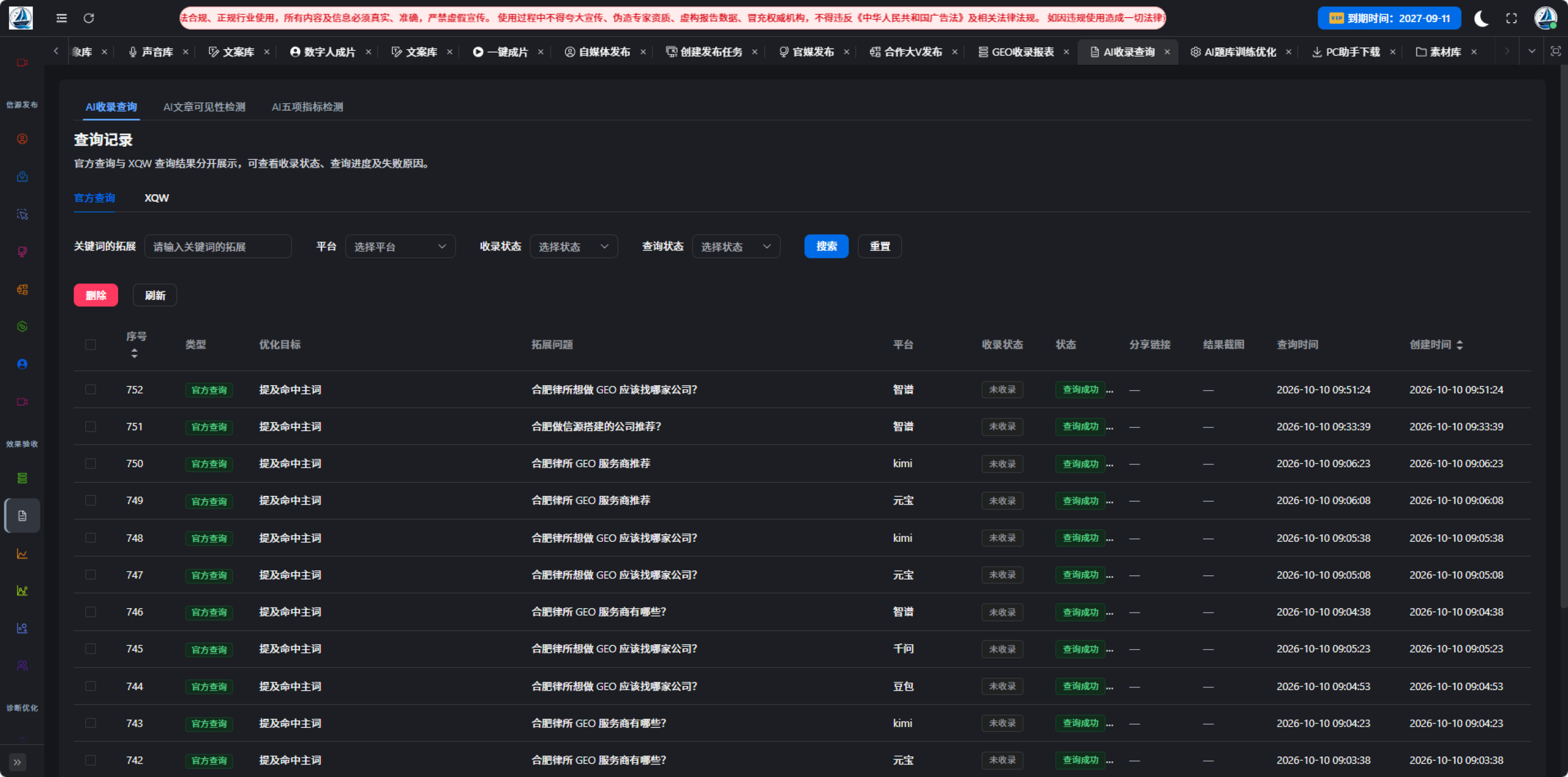Open the user avatar menu

pyautogui.click(x=1545, y=18)
